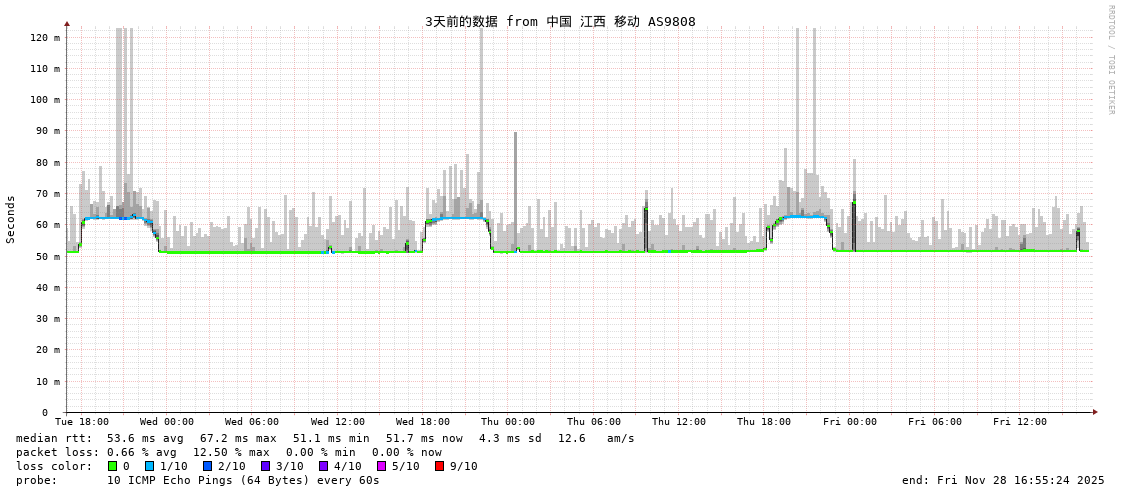Click the blue 2/10 loss color swatch
The image size is (1121, 494).
tap(208, 466)
